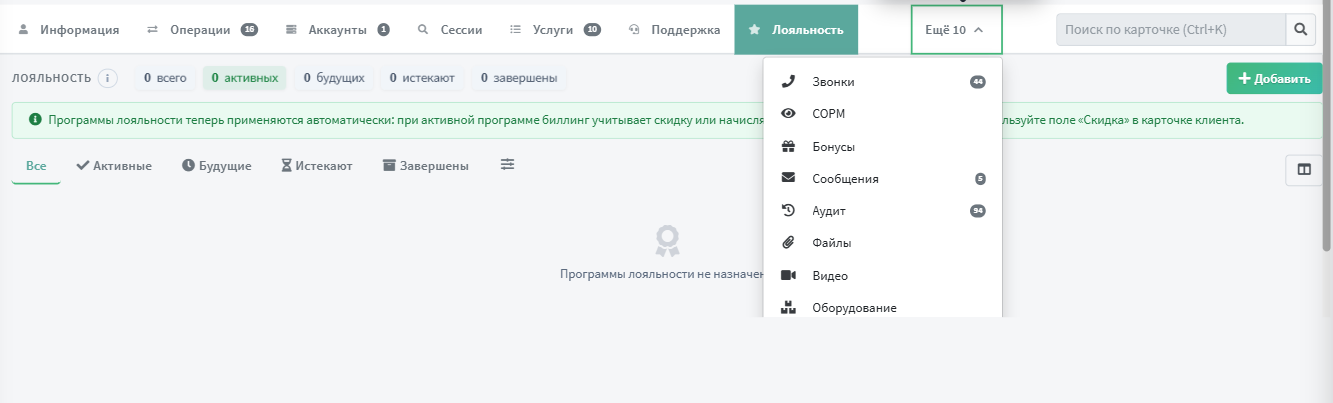1333x403 pixels.
Task: Click the column layout toggle button
Action: pos(1304,169)
